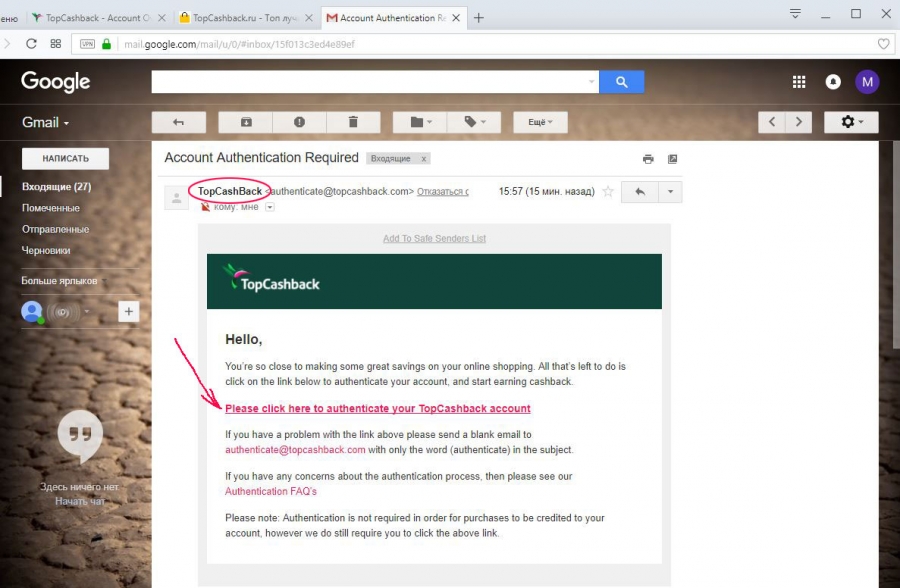Image resolution: width=900 pixels, height=588 pixels.
Task: Click the chat user avatar icon
Action: pyautogui.click(x=32, y=312)
